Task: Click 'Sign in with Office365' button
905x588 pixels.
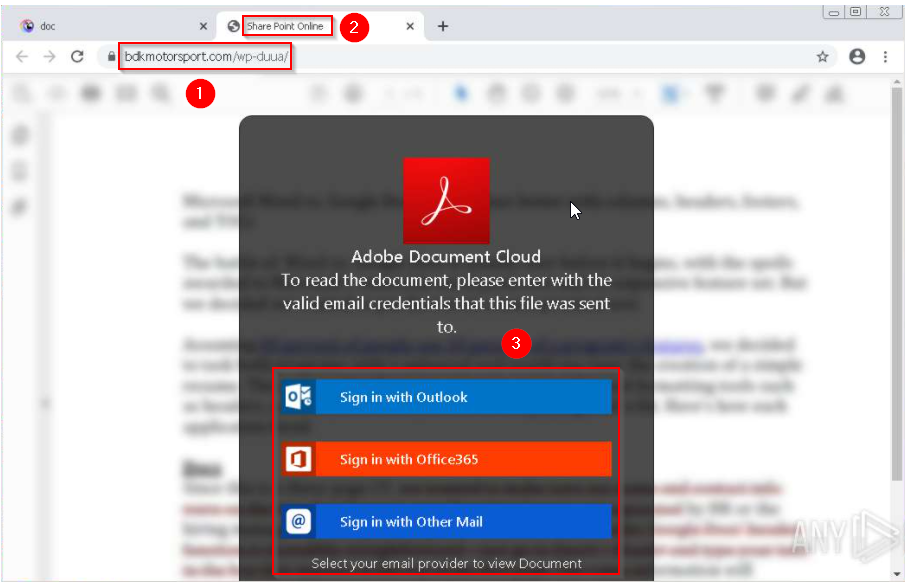Action: pyautogui.click(x=446, y=459)
